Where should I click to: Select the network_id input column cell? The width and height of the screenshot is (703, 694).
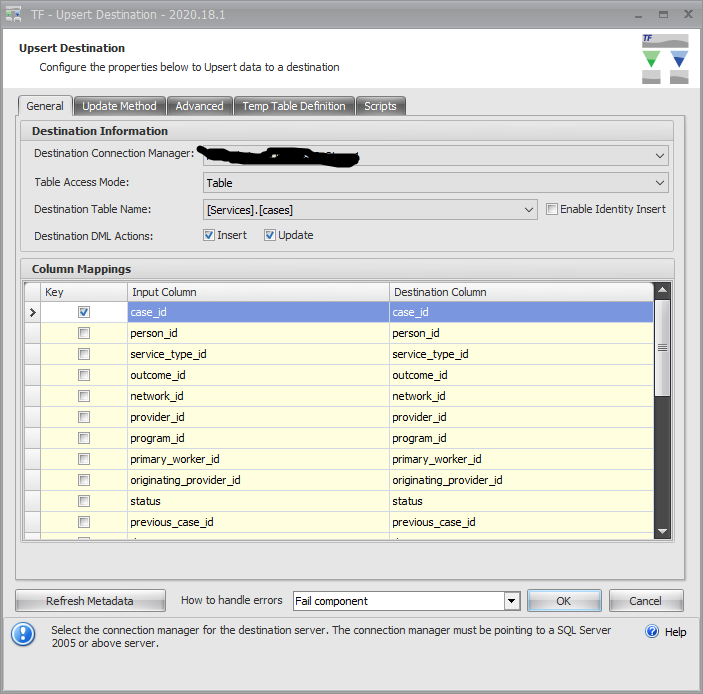258,396
